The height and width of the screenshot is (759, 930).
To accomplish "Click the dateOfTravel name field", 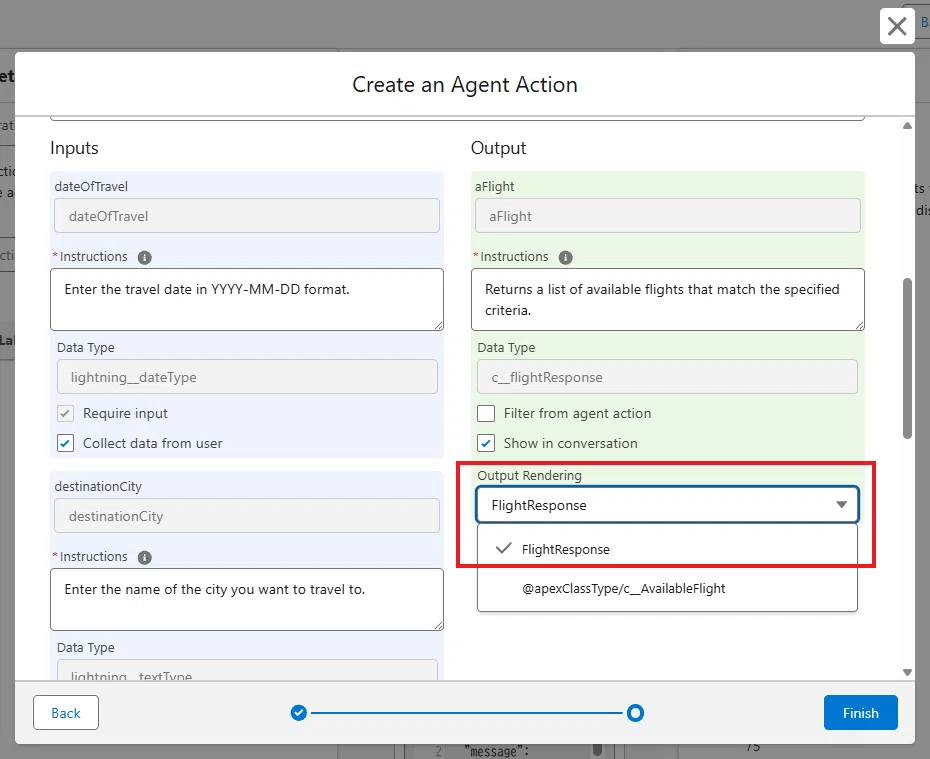I will click(x=247, y=216).
